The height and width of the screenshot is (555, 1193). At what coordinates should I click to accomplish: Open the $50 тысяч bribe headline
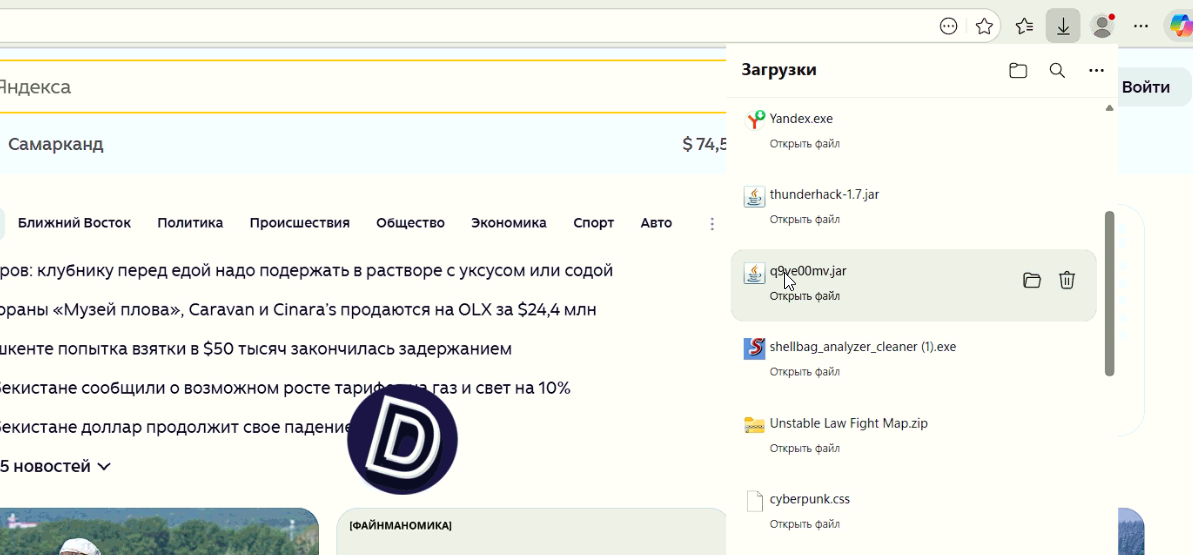coord(256,349)
